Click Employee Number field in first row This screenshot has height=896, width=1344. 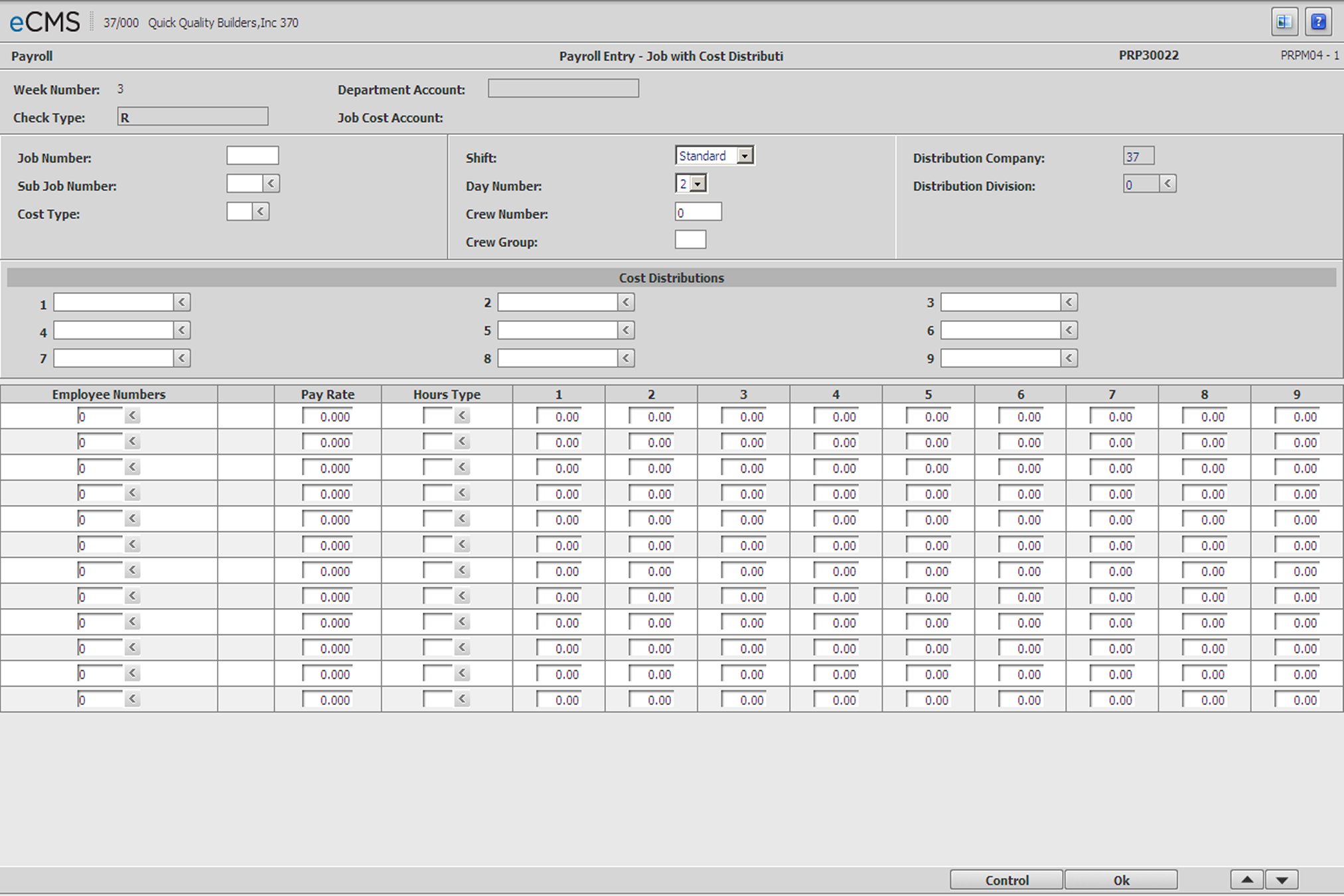coord(100,416)
